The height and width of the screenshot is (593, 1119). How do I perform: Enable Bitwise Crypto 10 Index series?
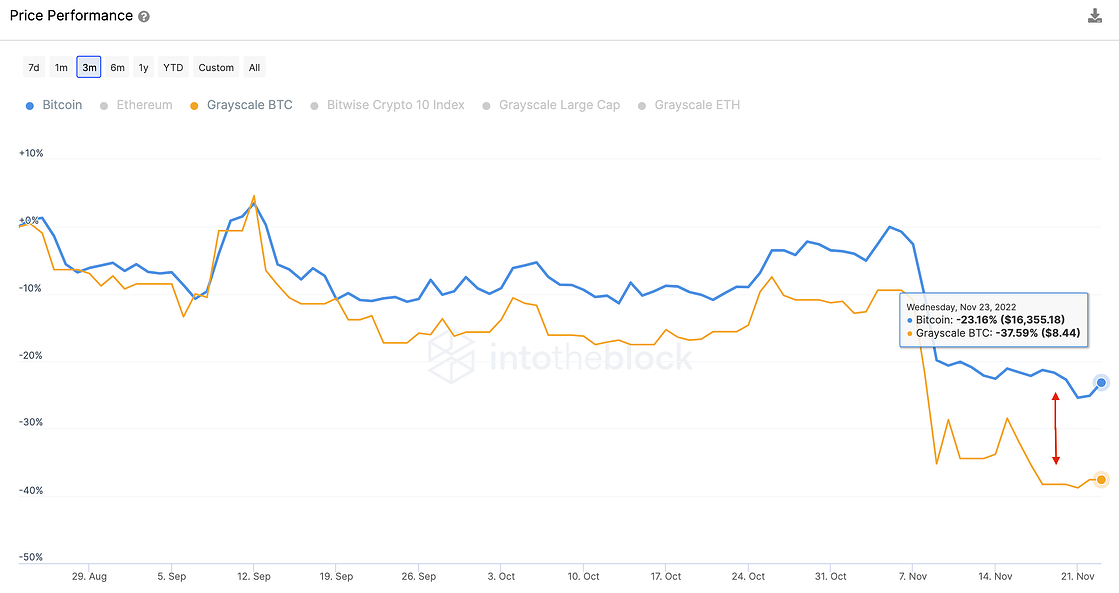[388, 105]
